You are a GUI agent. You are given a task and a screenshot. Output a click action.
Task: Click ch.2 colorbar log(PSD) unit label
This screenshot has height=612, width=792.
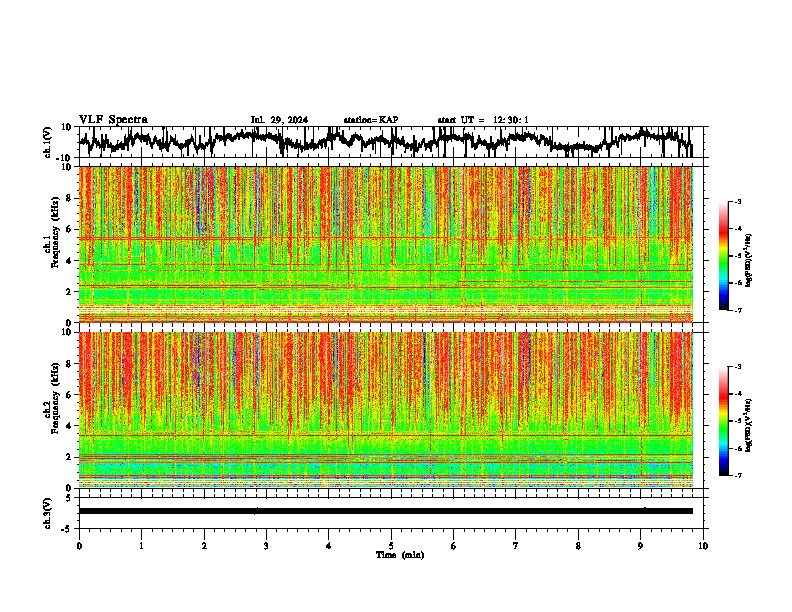tap(749, 425)
